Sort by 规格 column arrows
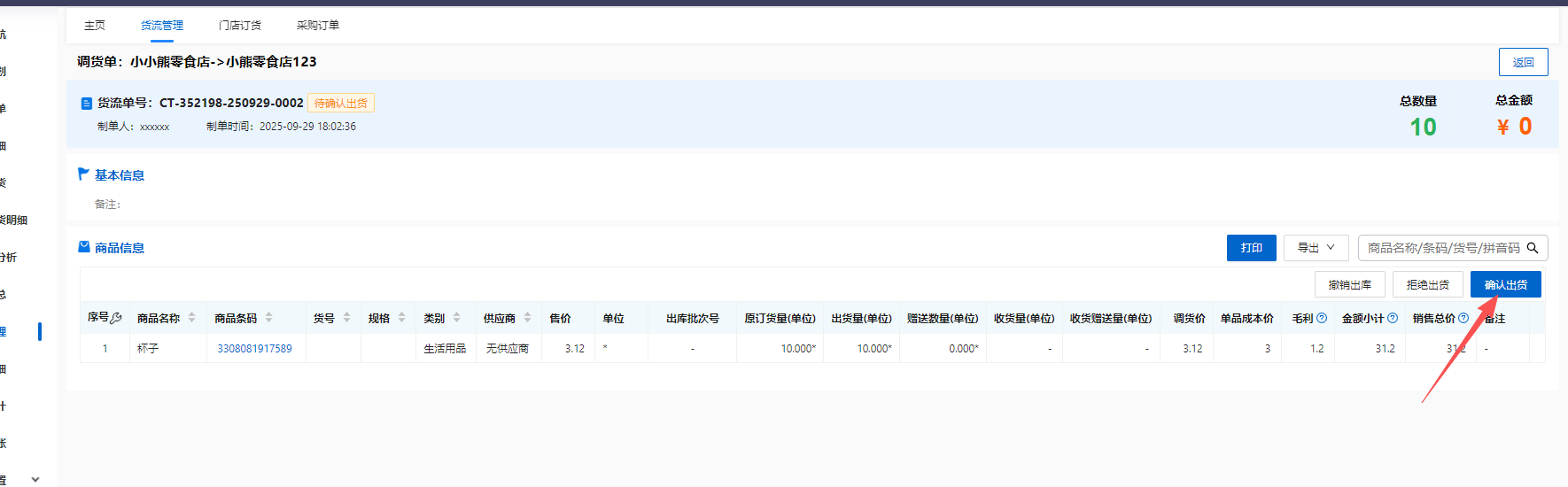The image size is (1568, 487). coord(401,318)
